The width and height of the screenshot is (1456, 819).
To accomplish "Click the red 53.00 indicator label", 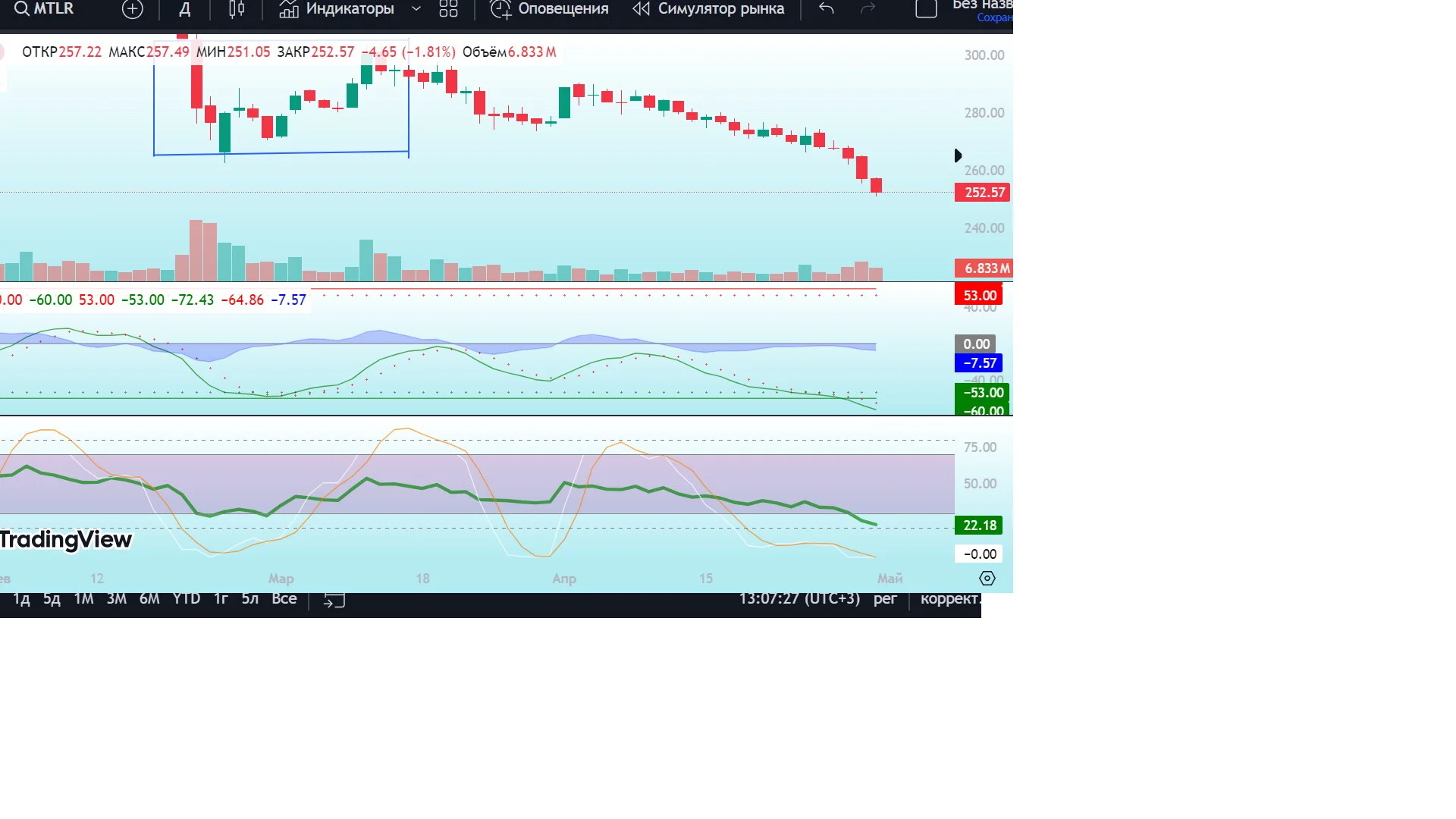I will click(979, 296).
